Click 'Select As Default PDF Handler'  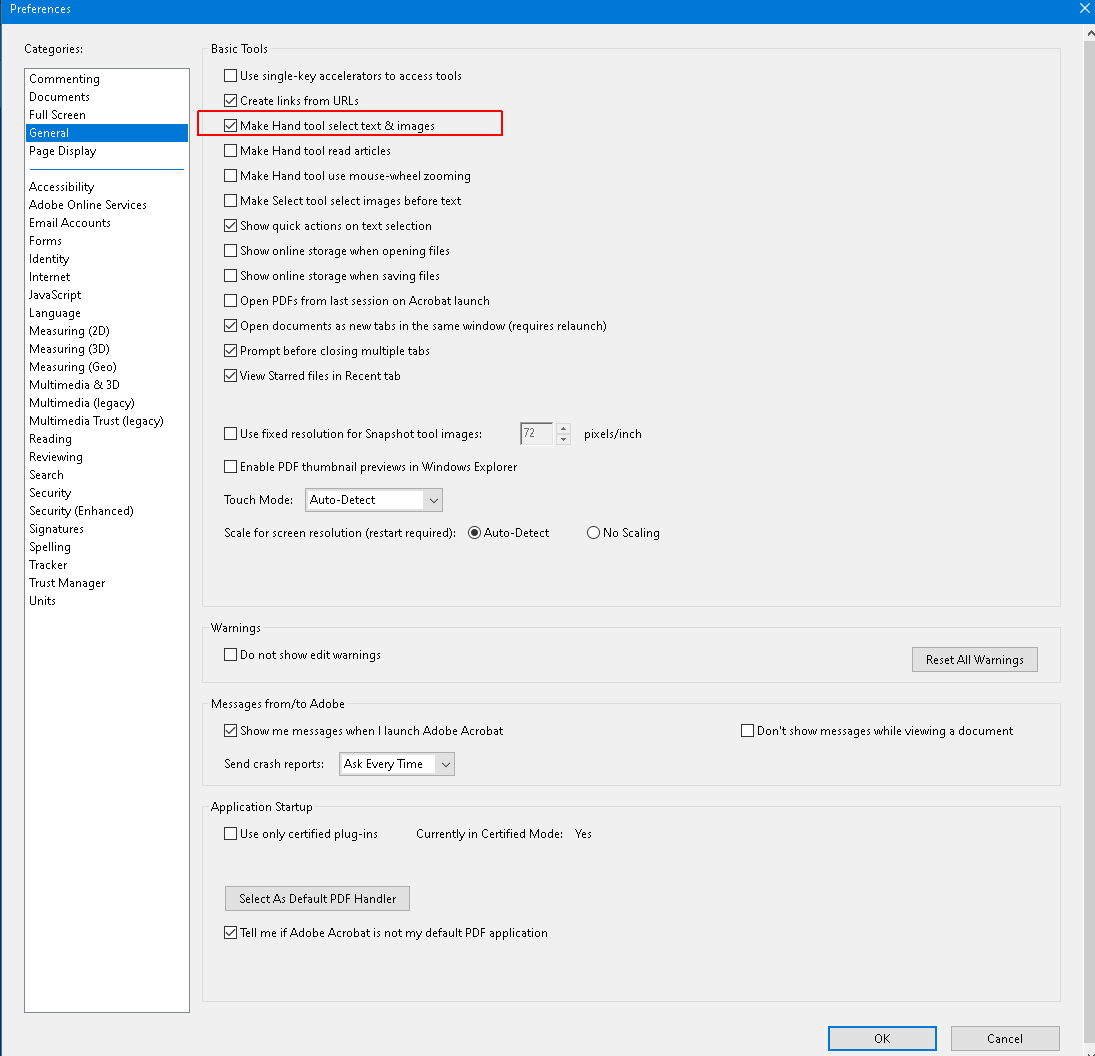[x=317, y=898]
